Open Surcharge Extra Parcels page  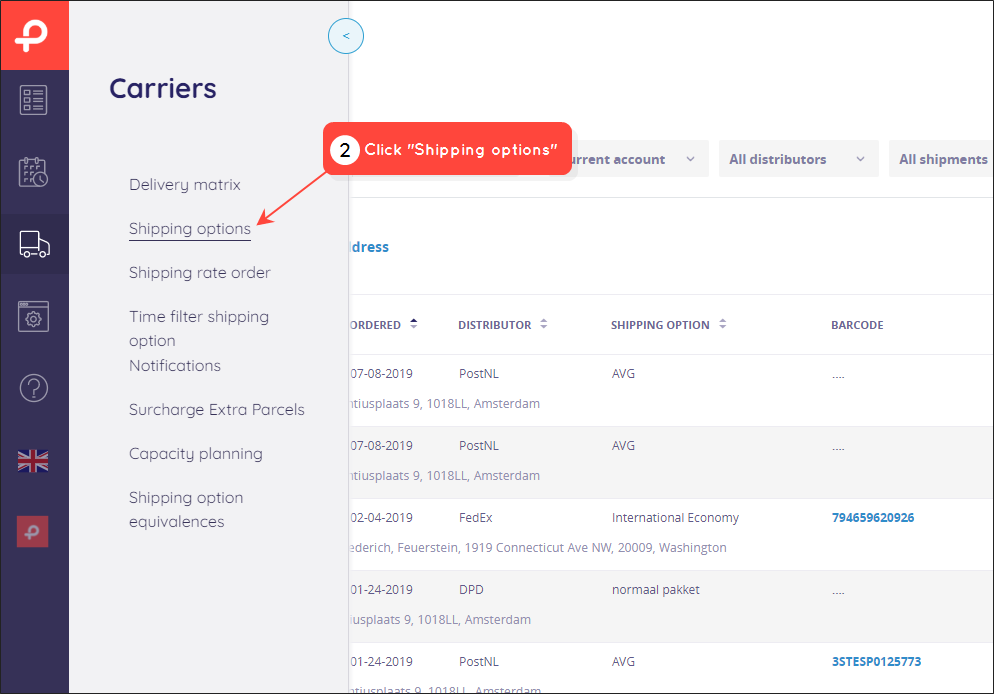point(217,409)
